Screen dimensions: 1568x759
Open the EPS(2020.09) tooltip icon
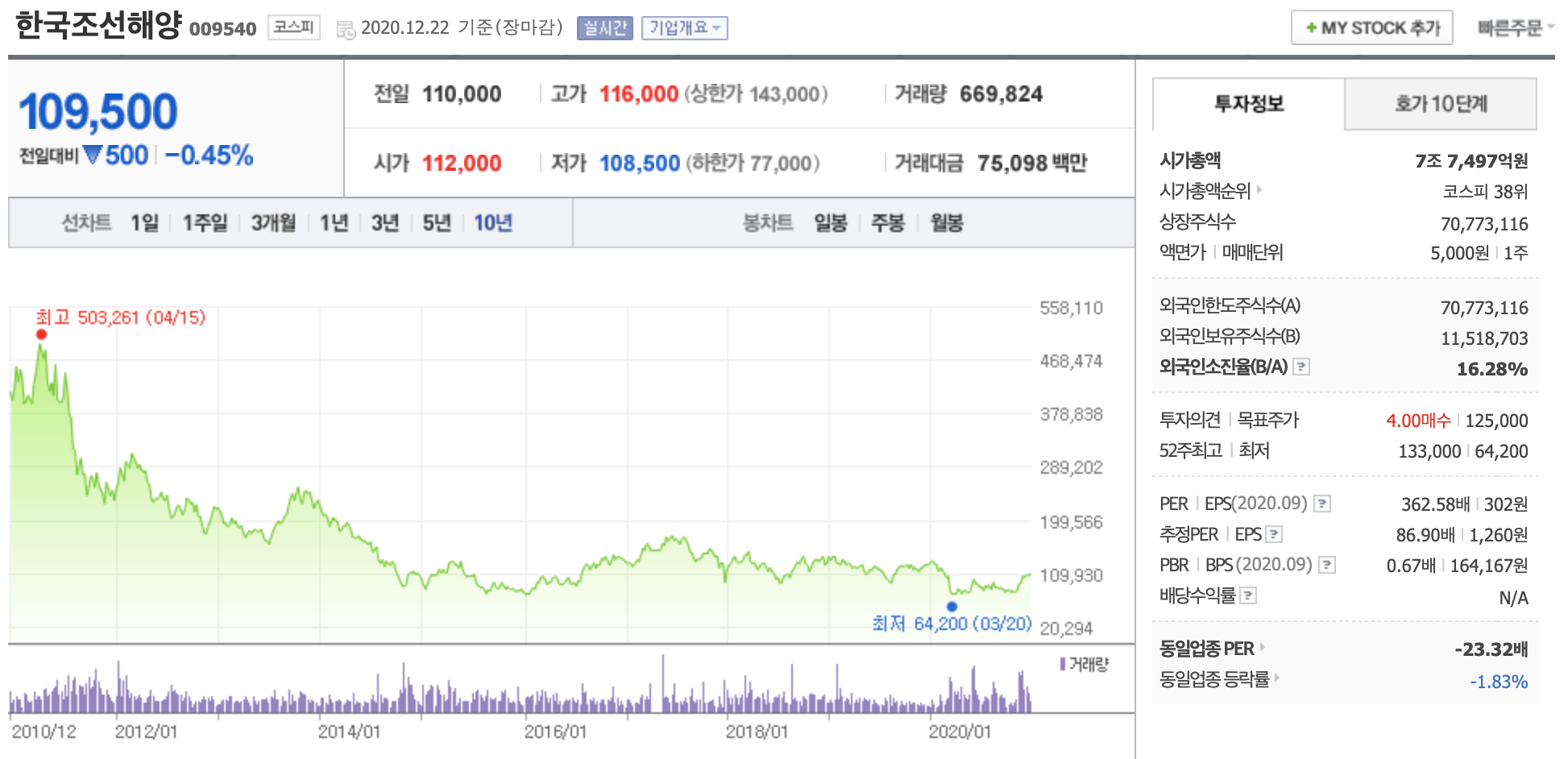(x=1322, y=504)
